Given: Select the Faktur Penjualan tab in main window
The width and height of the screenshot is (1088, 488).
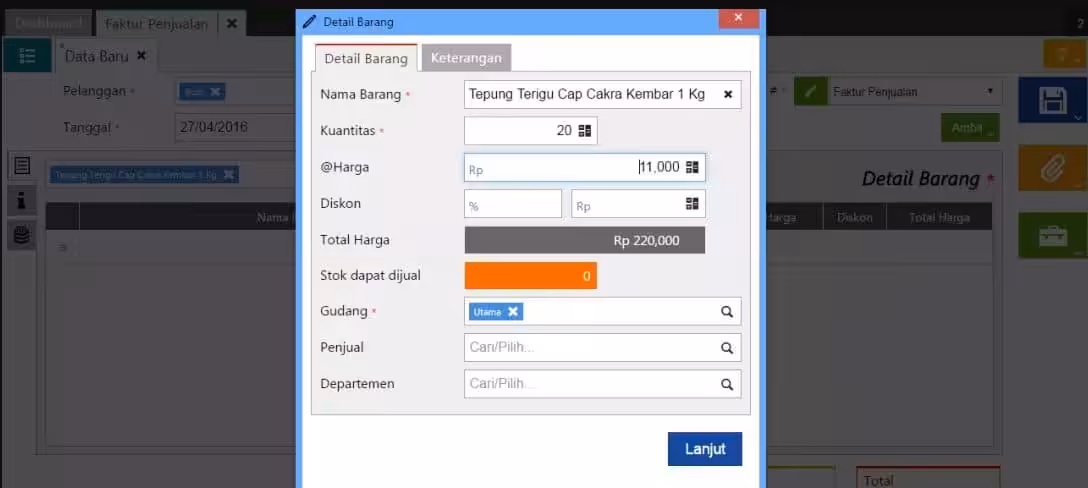Looking at the screenshot, I should 157,24.
